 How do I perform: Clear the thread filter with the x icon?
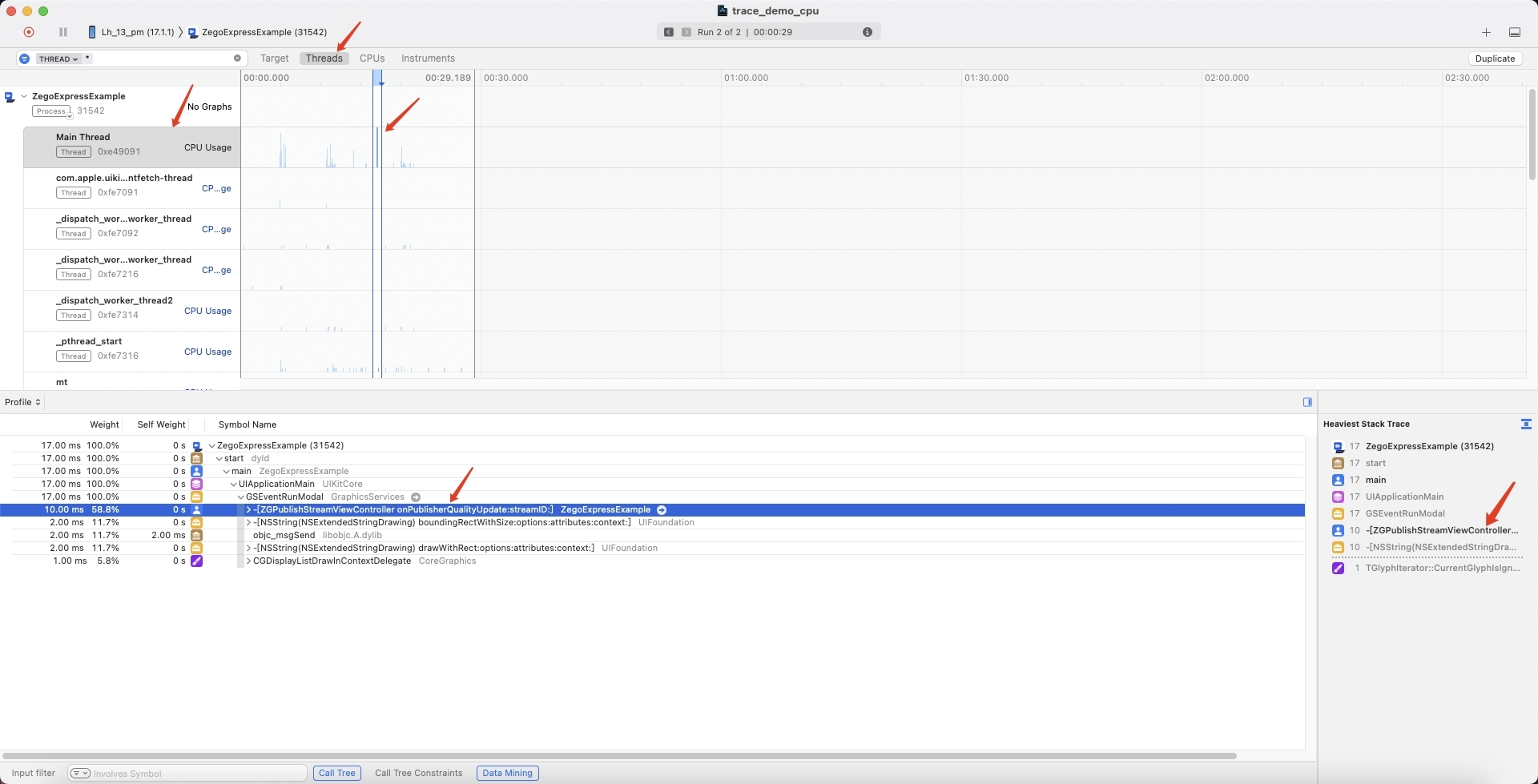tap(236, 58)
